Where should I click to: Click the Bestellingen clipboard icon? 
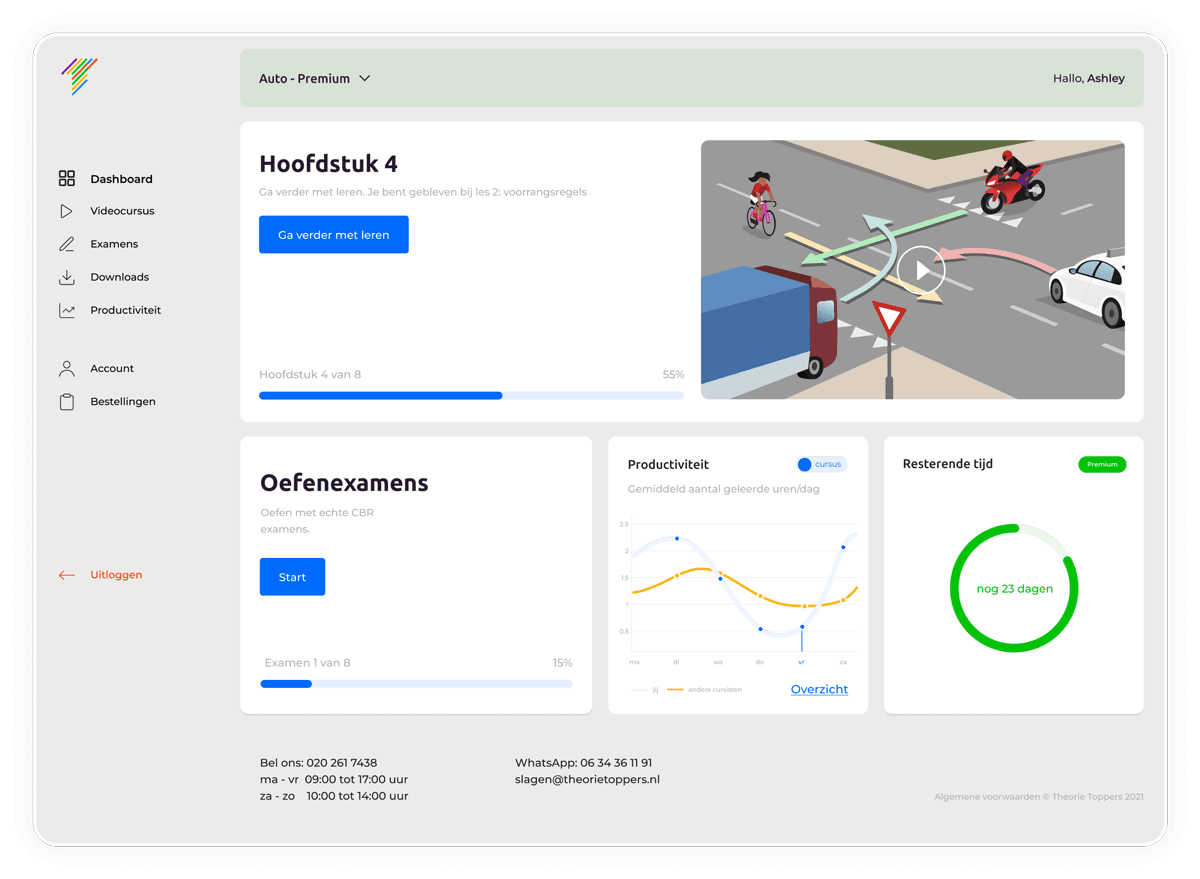[67, 402]
